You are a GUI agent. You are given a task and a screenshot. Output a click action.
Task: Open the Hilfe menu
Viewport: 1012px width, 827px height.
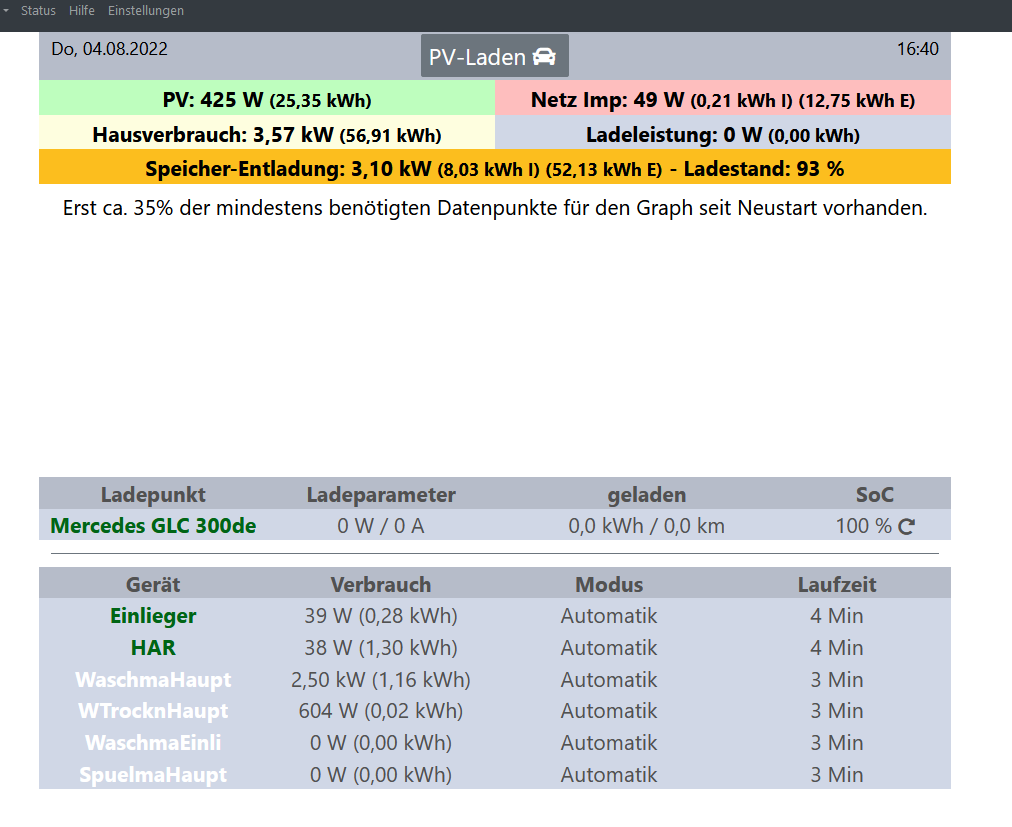[82, 11]
